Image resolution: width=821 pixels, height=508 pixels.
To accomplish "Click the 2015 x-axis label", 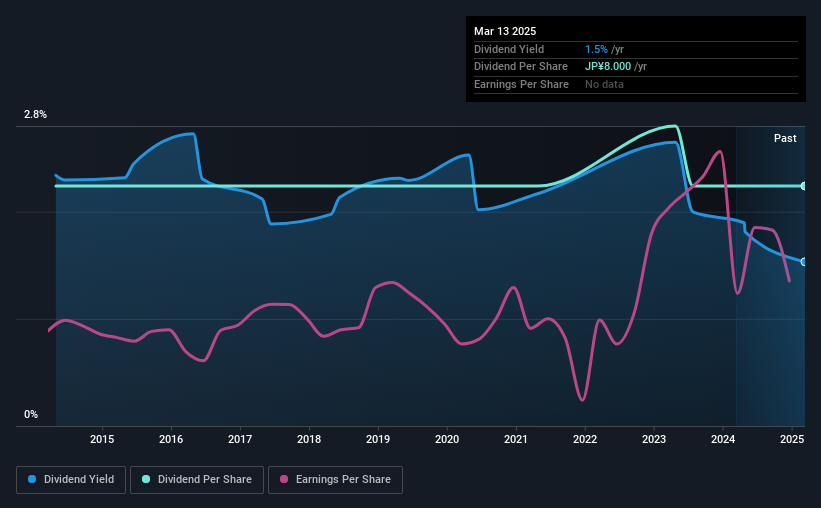I will (x=102, y=439).
